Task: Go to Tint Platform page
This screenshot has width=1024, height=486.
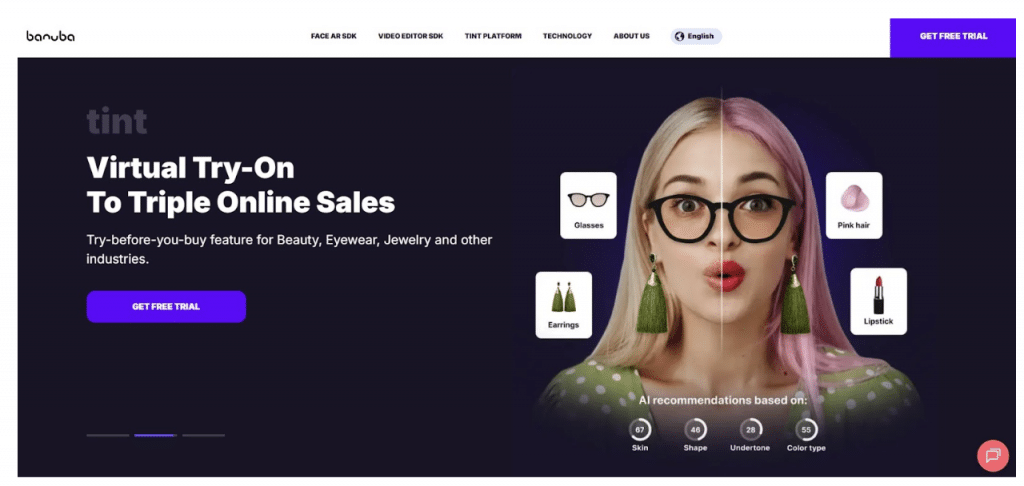Action: [x=493, y=37]
